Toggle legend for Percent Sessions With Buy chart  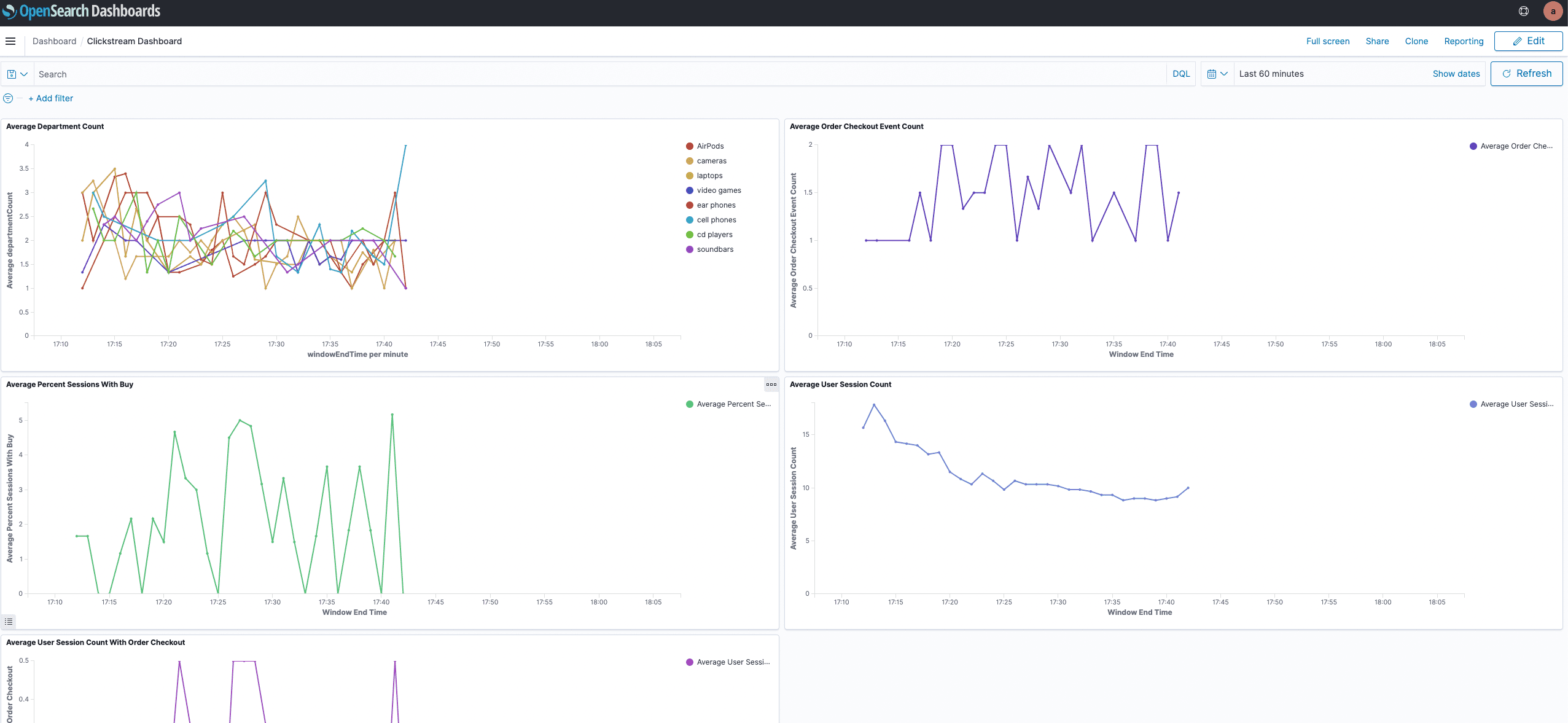click(x=9, y=622)
